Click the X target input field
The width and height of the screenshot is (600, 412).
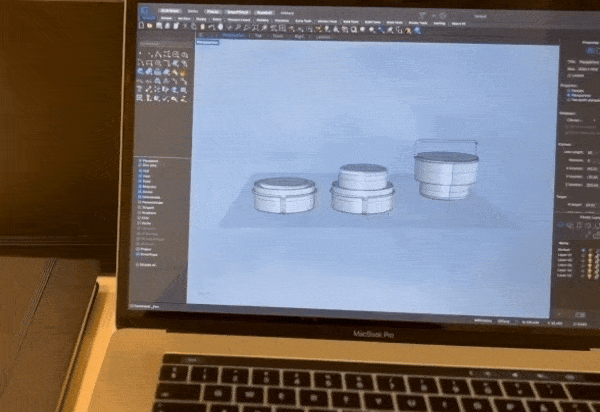tap(591, 205)
